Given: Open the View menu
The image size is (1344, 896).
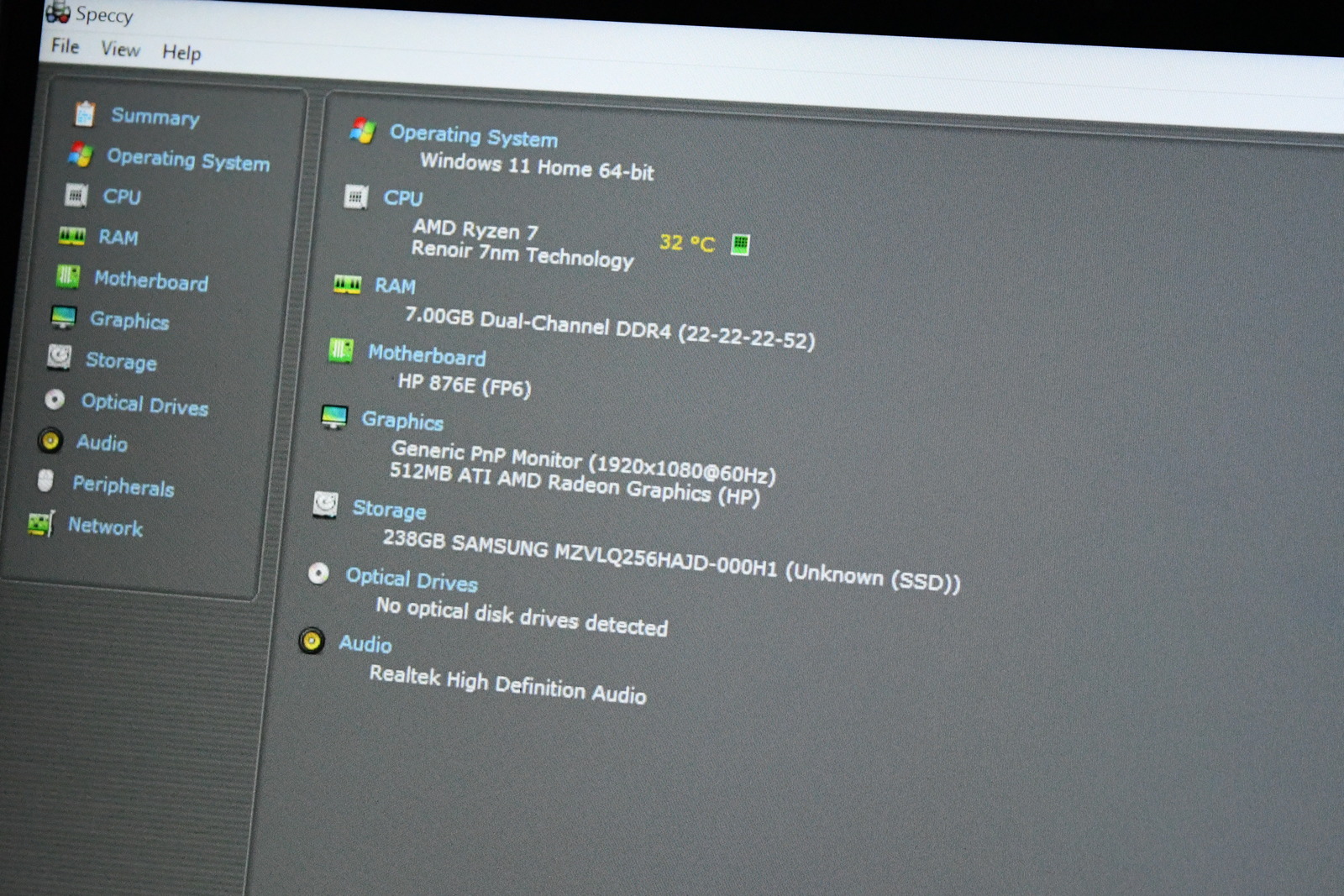Looking at the screenshot, I should pos(120,50).
